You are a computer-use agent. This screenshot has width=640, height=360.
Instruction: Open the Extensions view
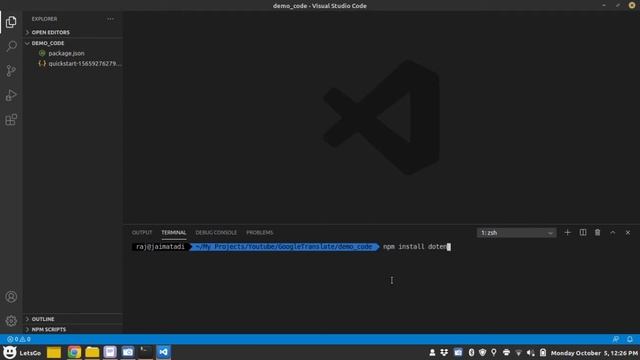11,120
